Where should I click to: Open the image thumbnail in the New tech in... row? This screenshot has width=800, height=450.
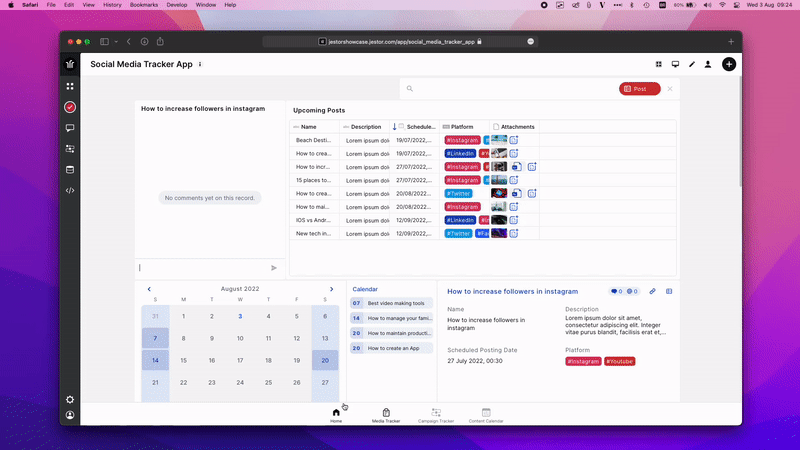[499, 233]
